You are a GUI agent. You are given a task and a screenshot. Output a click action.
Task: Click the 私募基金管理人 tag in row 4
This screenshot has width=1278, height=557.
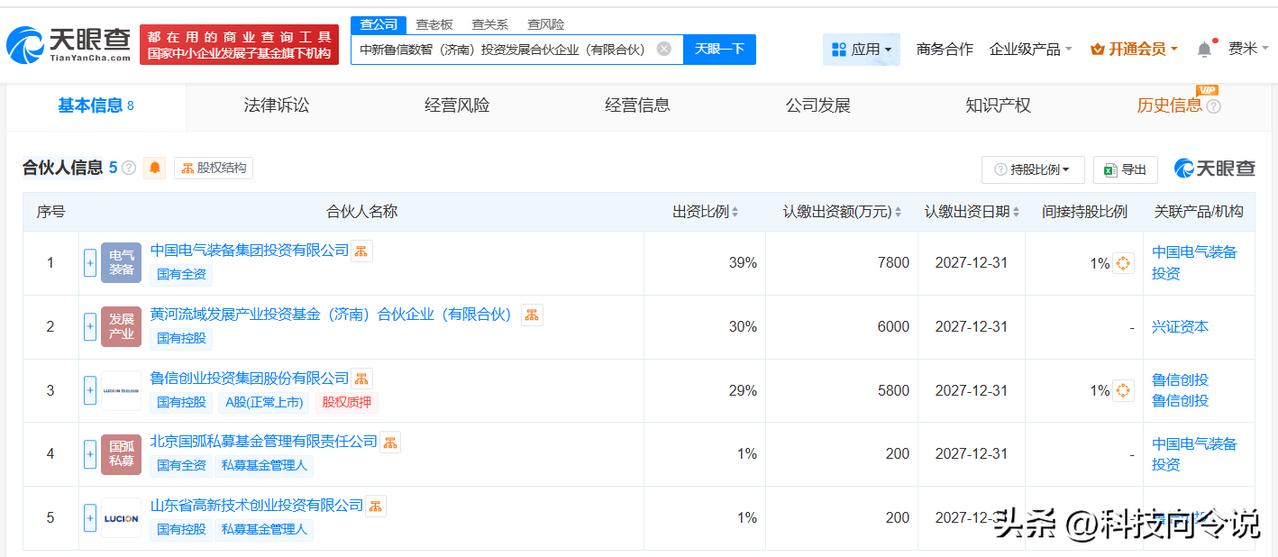point(264,465)
